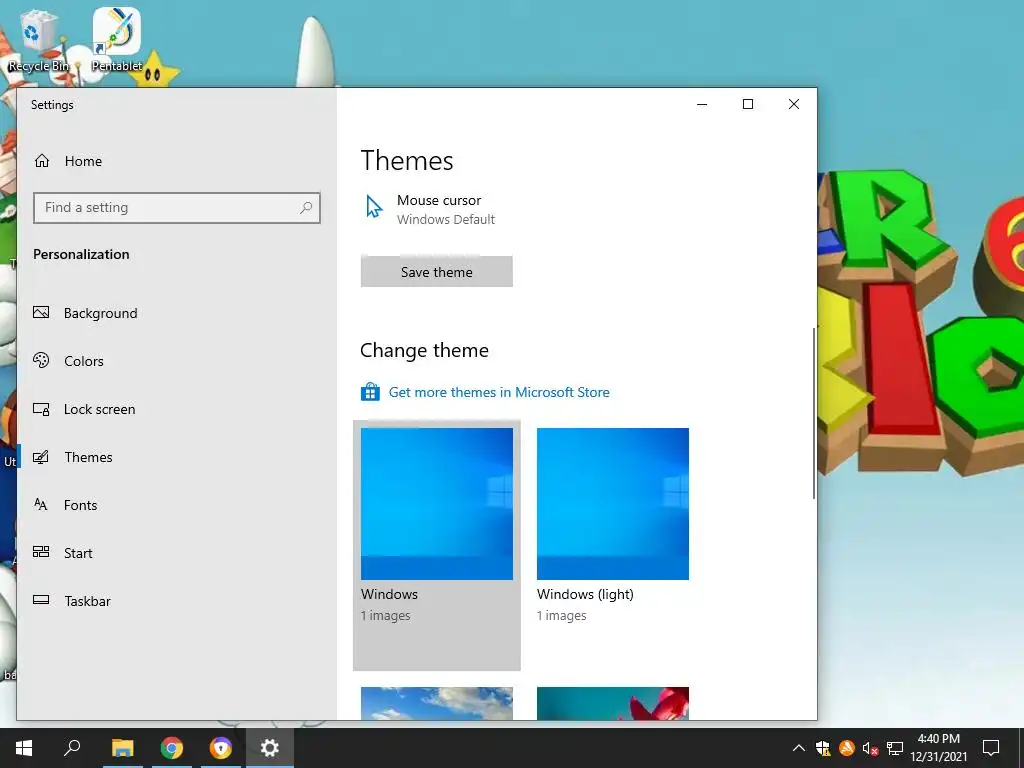
Task: Click the Settings gear taskbar icon
Action: pyautogui.click(x=270, y=748)
